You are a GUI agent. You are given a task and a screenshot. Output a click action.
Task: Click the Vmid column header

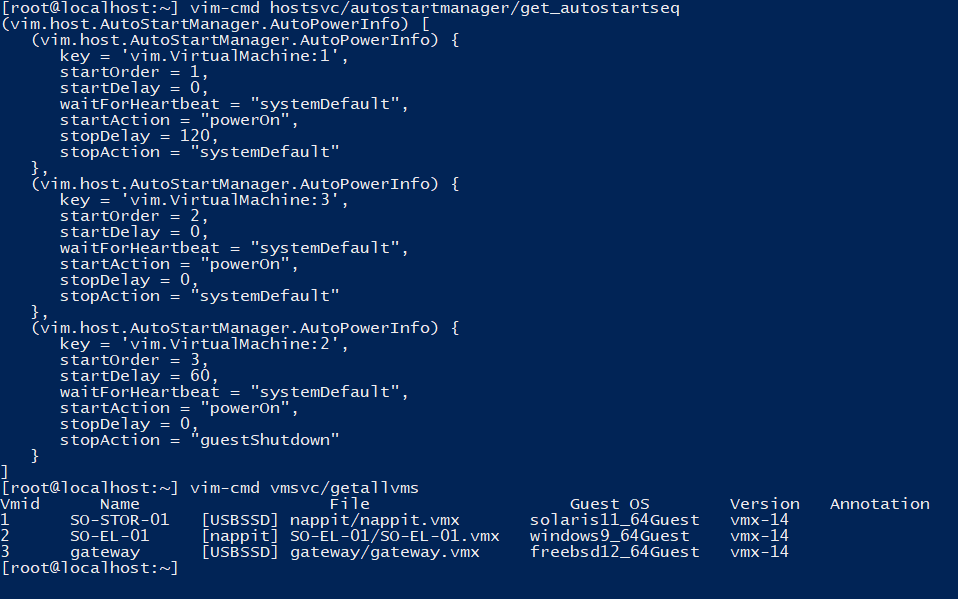pyautogui.click(x=20, y=504)
